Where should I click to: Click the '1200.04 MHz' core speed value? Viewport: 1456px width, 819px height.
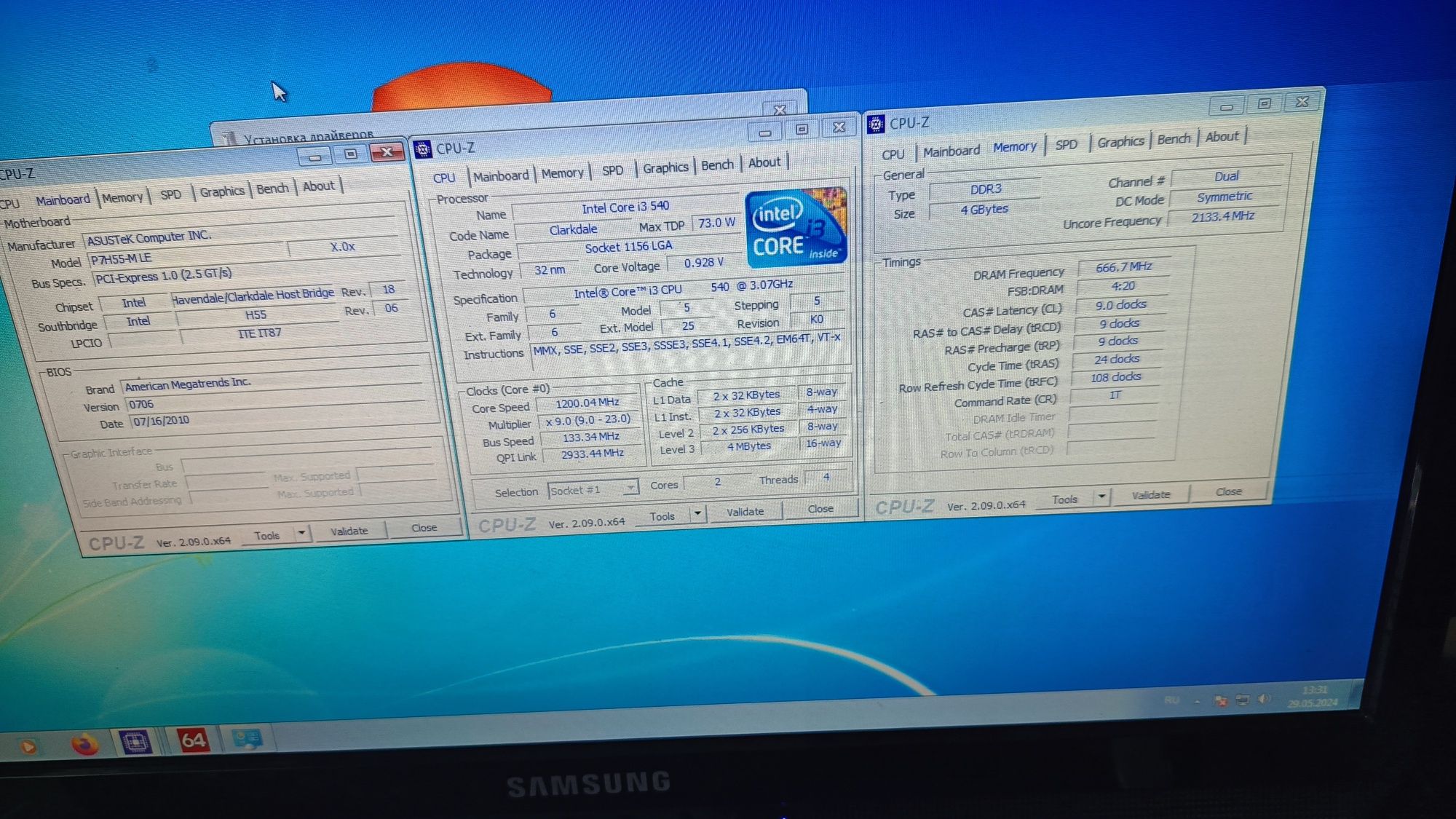coord(587,403)
